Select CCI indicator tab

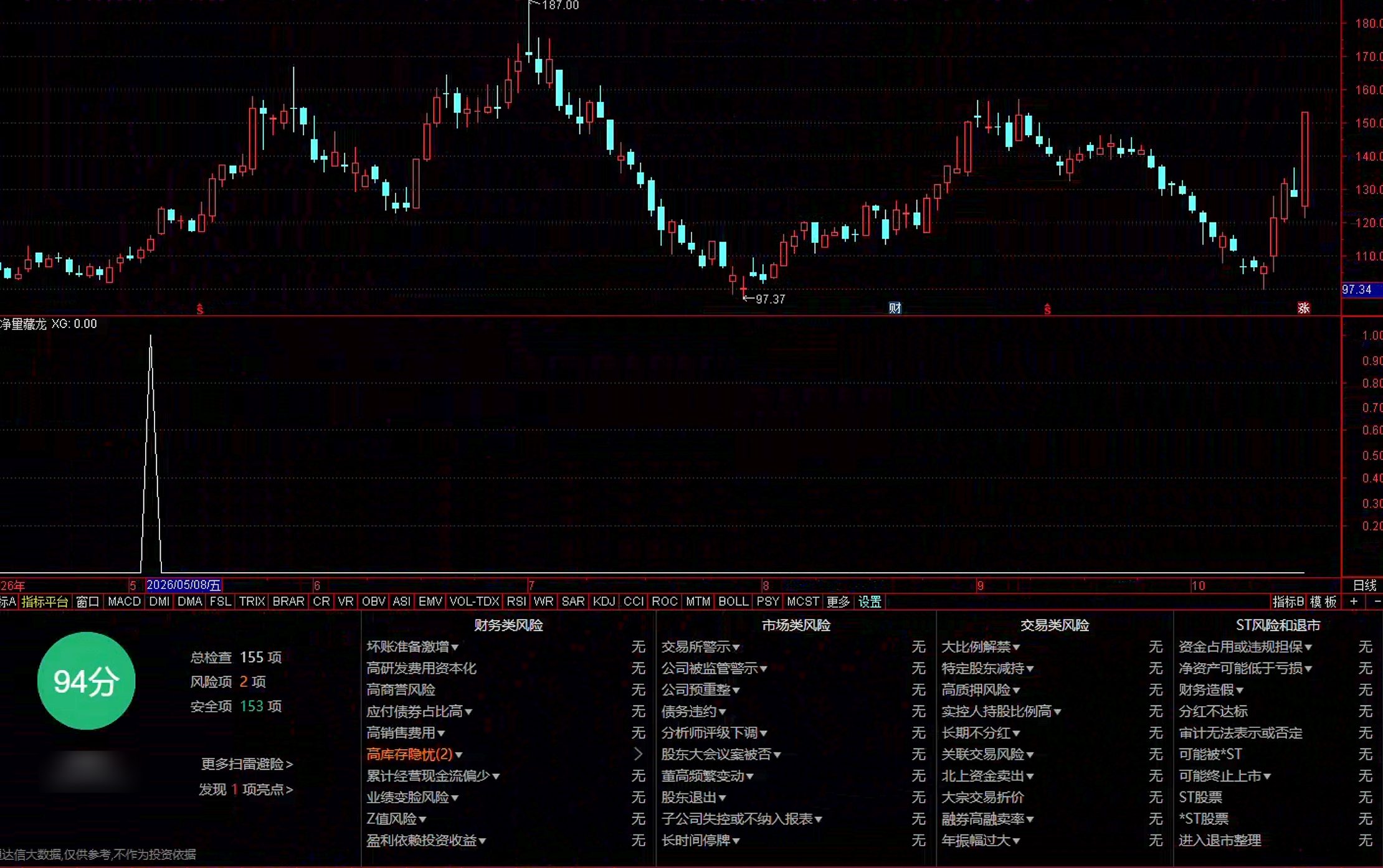point(633,601)
